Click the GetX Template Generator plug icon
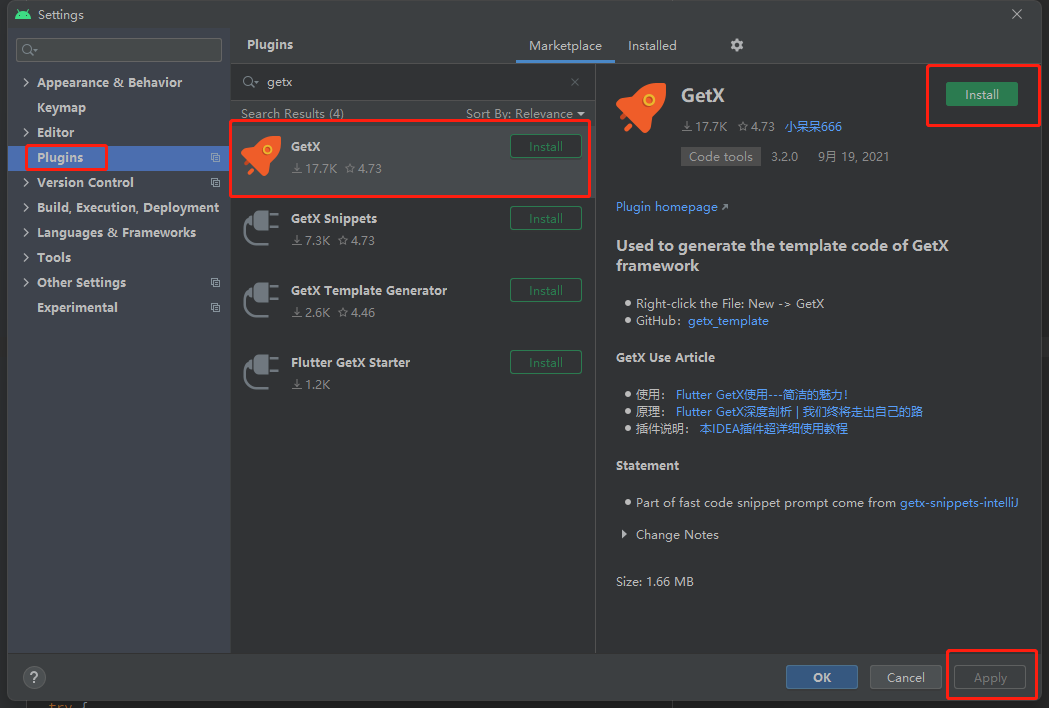This screenshot has height=708, width=1049. coord(261,300)
